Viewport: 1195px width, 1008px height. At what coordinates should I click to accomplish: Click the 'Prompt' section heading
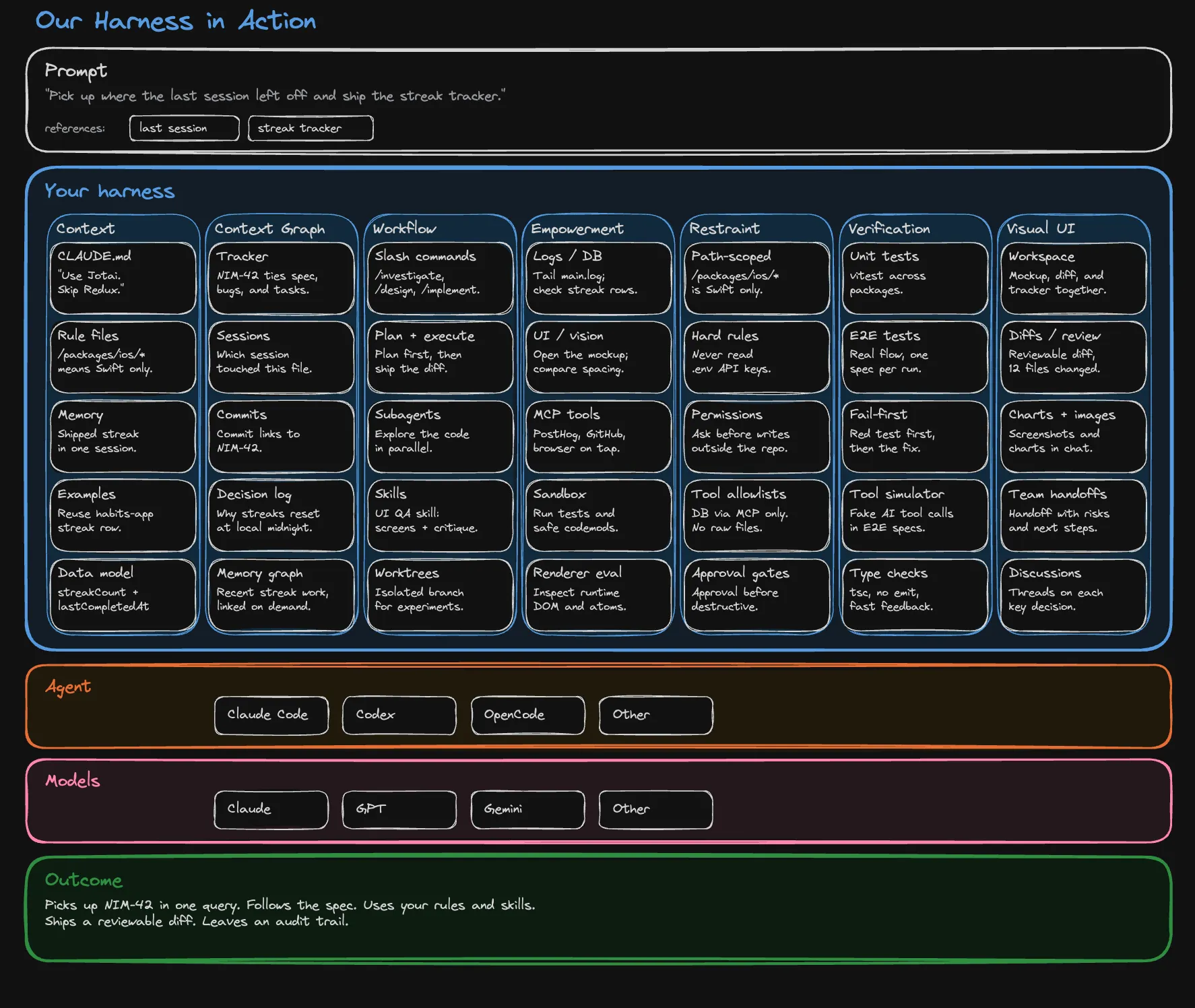75,71
